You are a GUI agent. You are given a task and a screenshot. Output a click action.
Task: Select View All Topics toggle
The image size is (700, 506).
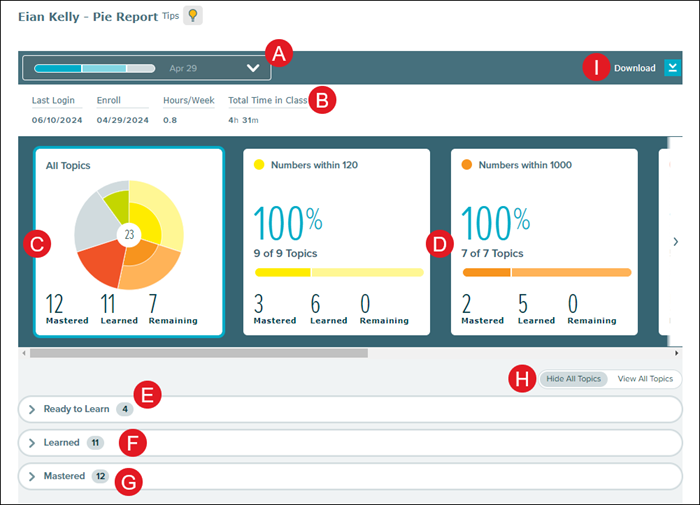[645, 379]
